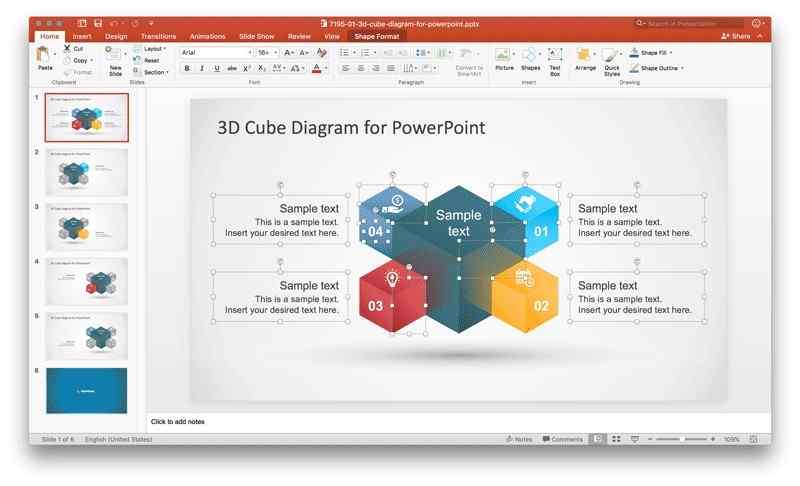Click the Paste clipboard icon
This screenshot has height=486, width=800.
43,55
